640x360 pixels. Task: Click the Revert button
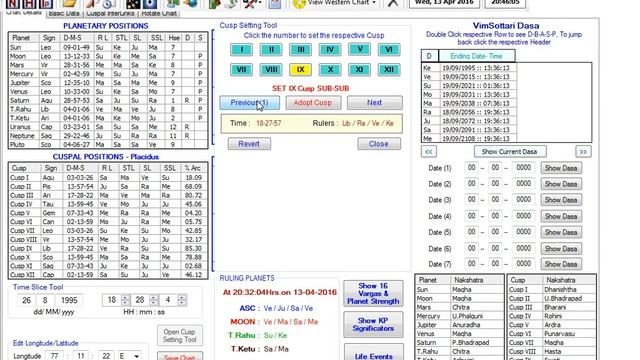(x=249, y=144)
